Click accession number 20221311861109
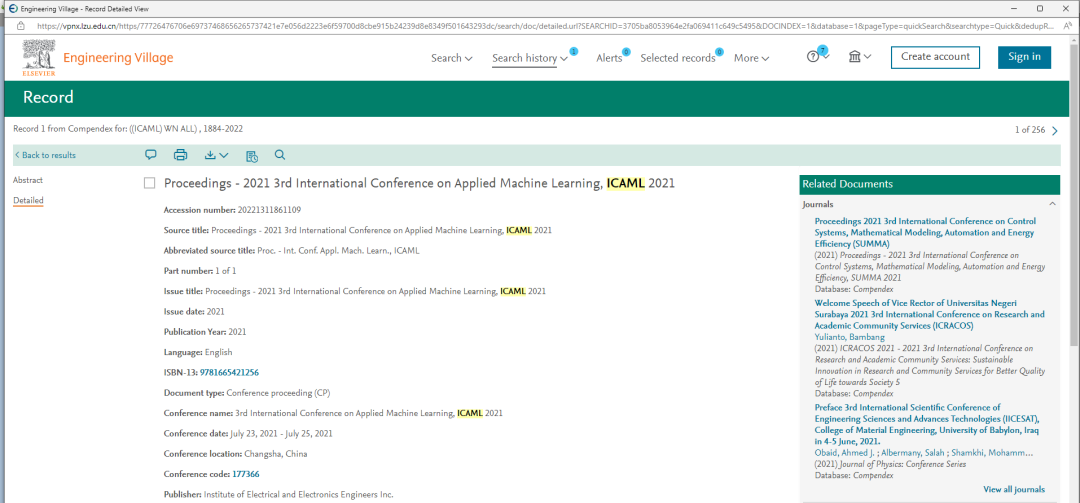Viewport: 1080px width, 503px height. pos(269,209)
